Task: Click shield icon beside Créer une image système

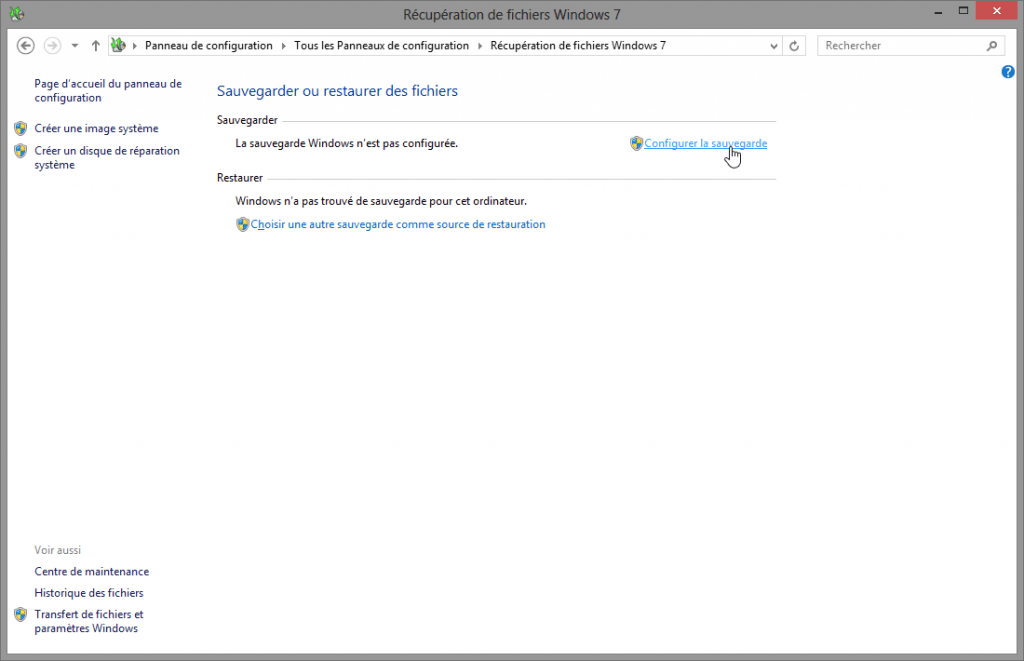Action: tap(21, 128)
